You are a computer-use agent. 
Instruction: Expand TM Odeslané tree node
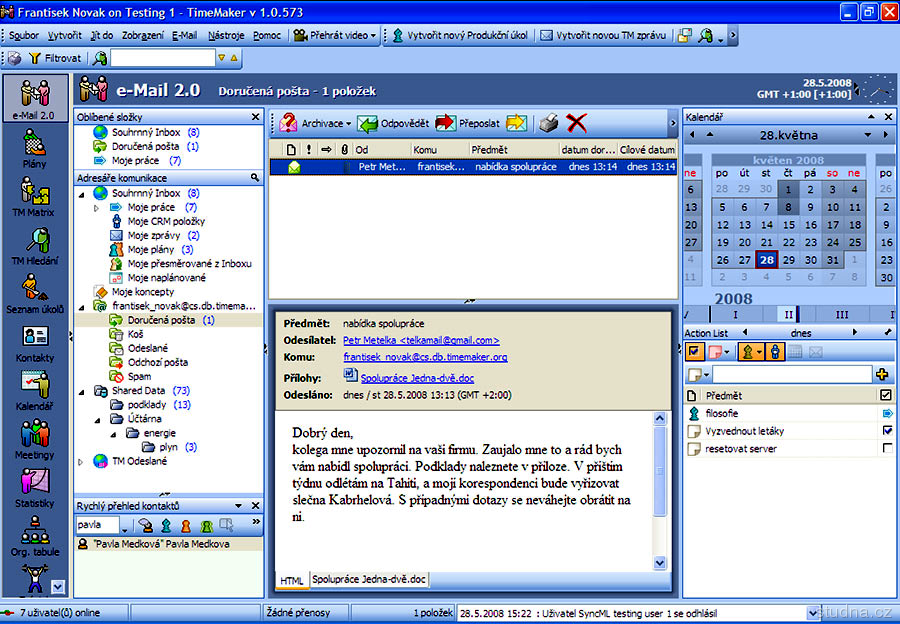point(80,462)
